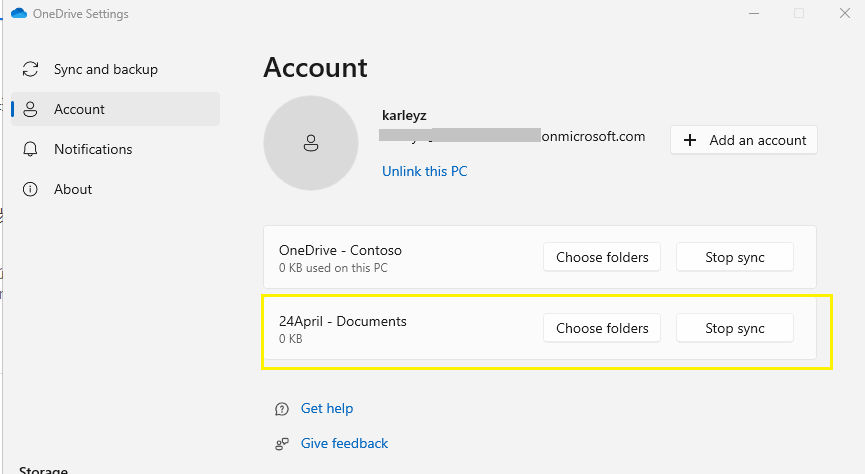Click the Unlink this PC link
The width and height of the screenshot is (865, 474).
point(424,172)
